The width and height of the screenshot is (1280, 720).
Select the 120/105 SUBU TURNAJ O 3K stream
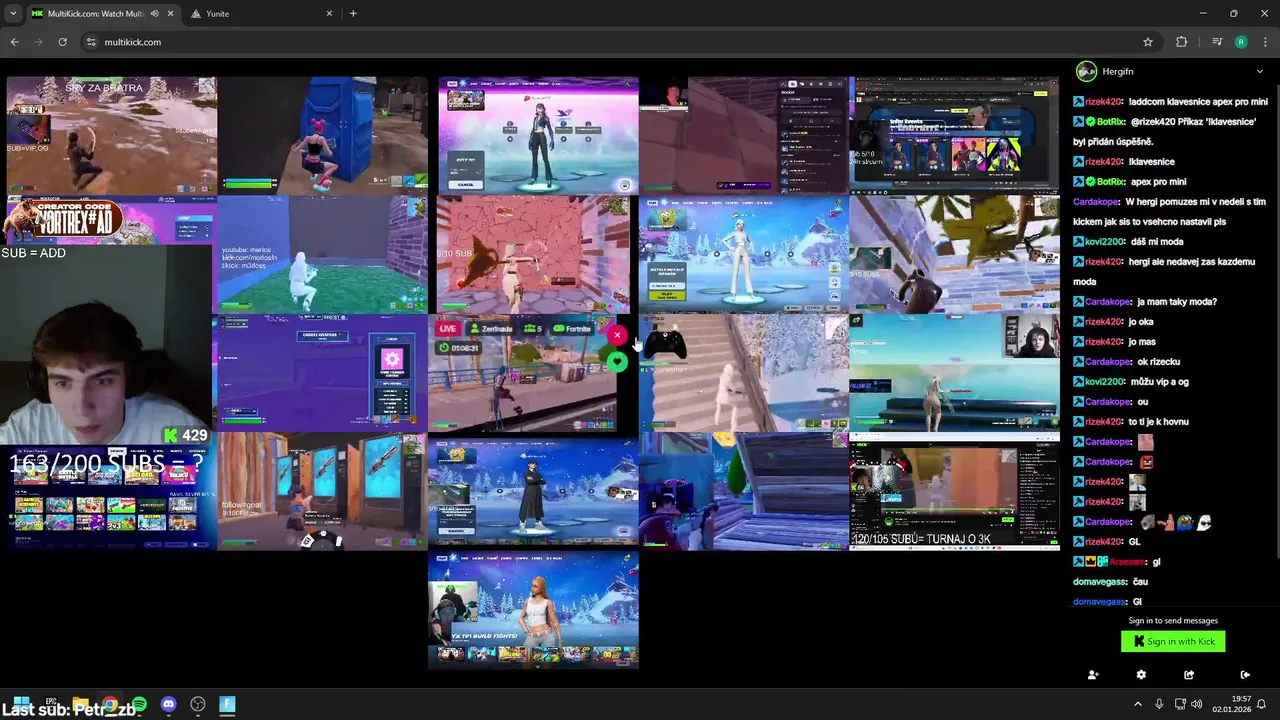point(954,491)
